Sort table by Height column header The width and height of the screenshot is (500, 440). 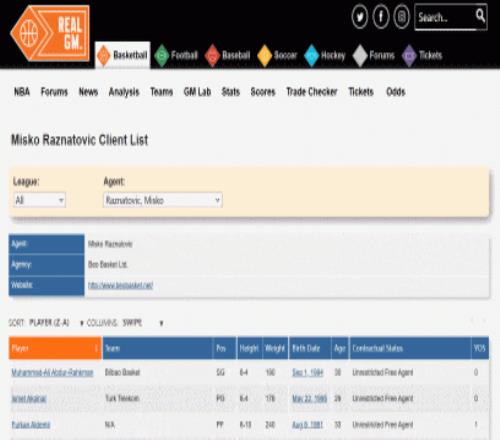pyautogui.click(x=249, y=348)
